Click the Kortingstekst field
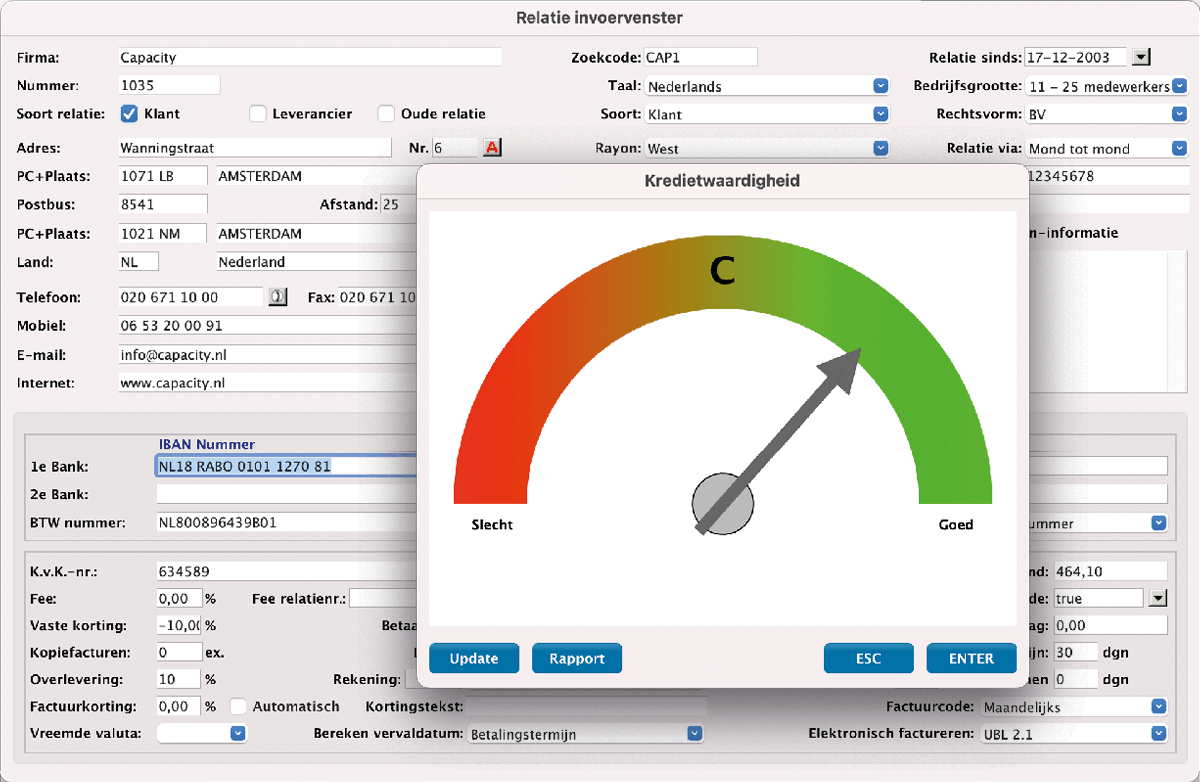This screenshot has width=1200, height=782. [586, 706]
